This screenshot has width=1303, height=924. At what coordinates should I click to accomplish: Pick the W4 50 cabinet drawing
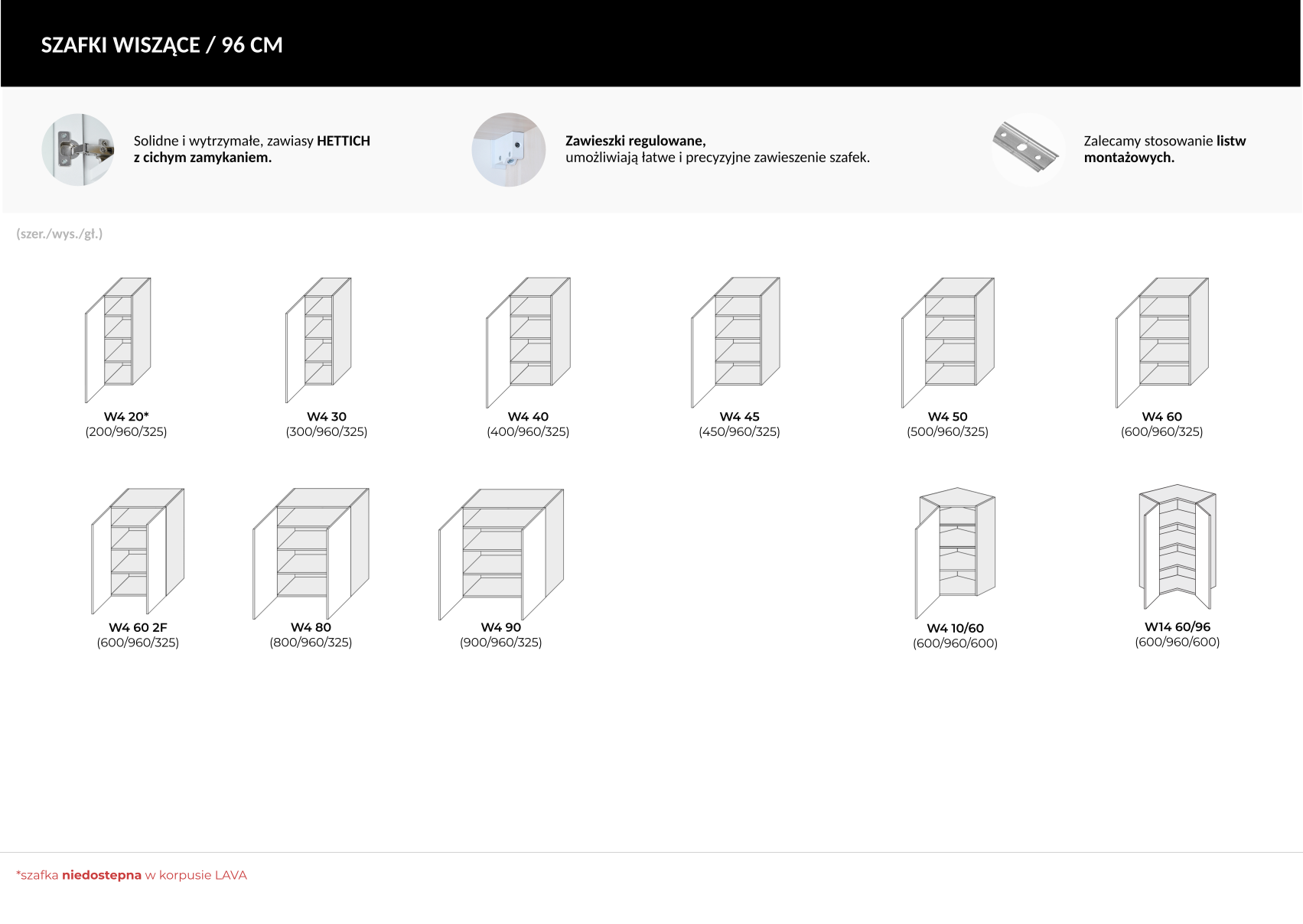click(947, 341)
